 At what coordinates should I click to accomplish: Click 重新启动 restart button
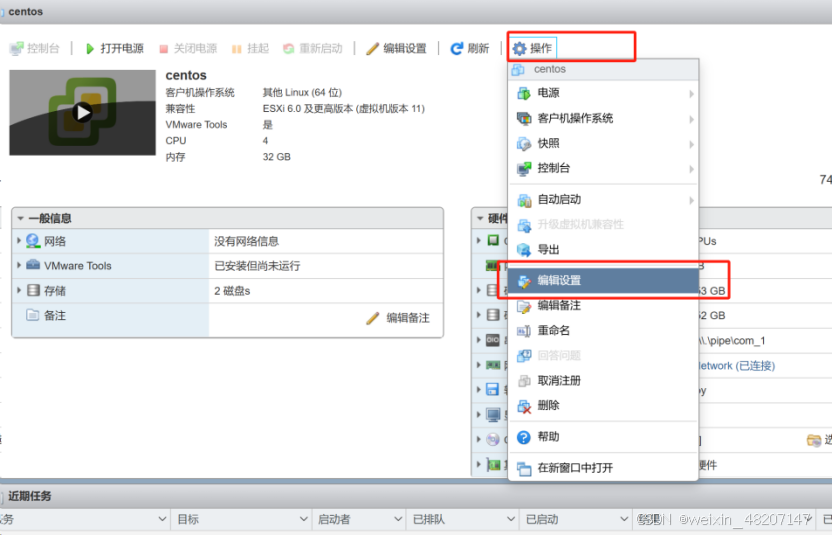(x=313, y=48)
